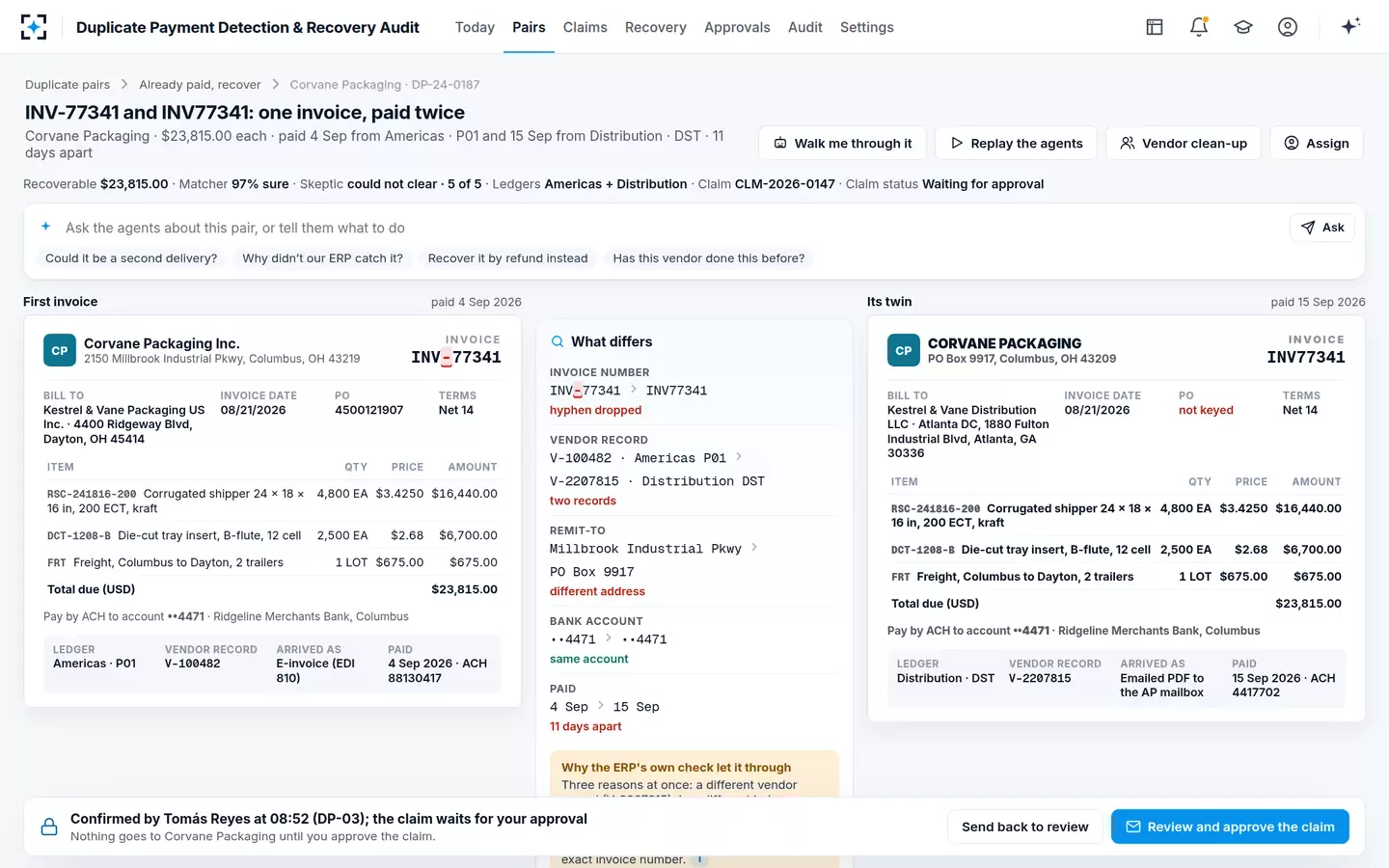Viewport: 1389px width, 868px height.
Task: Open the user account icon
Action: (x=1288, y=27)
